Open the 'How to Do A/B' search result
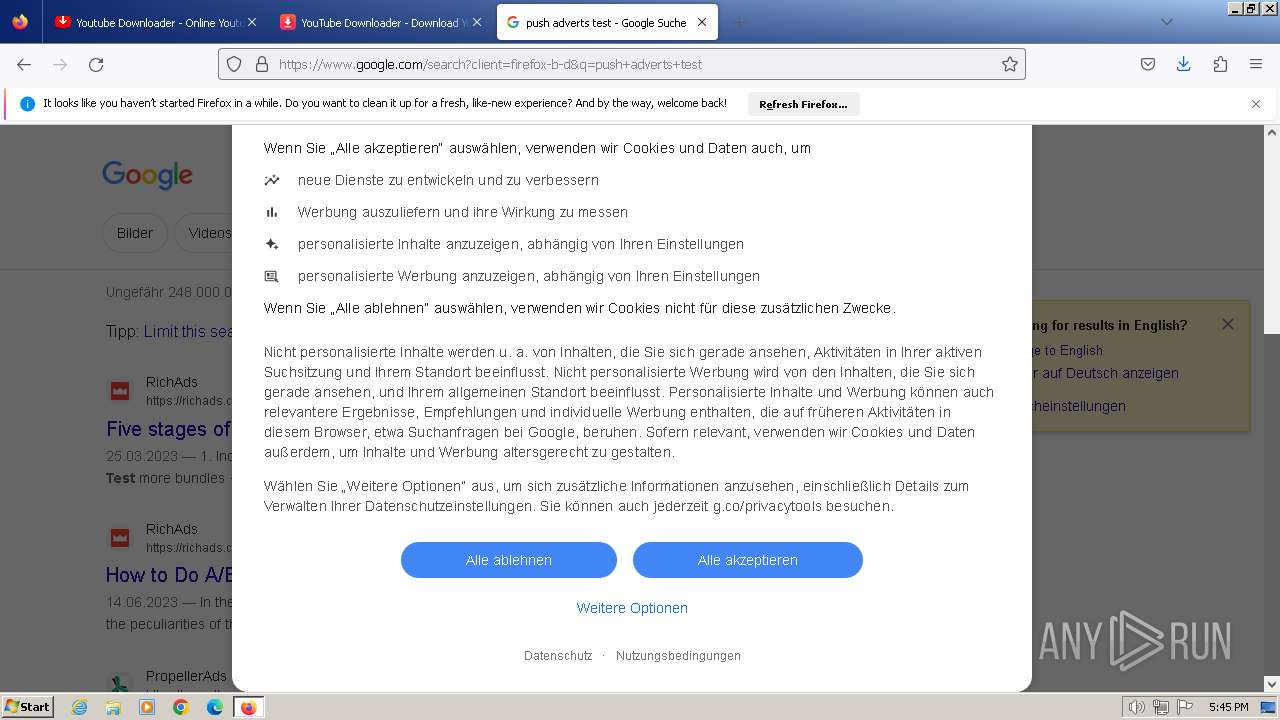 click(169, 575)
